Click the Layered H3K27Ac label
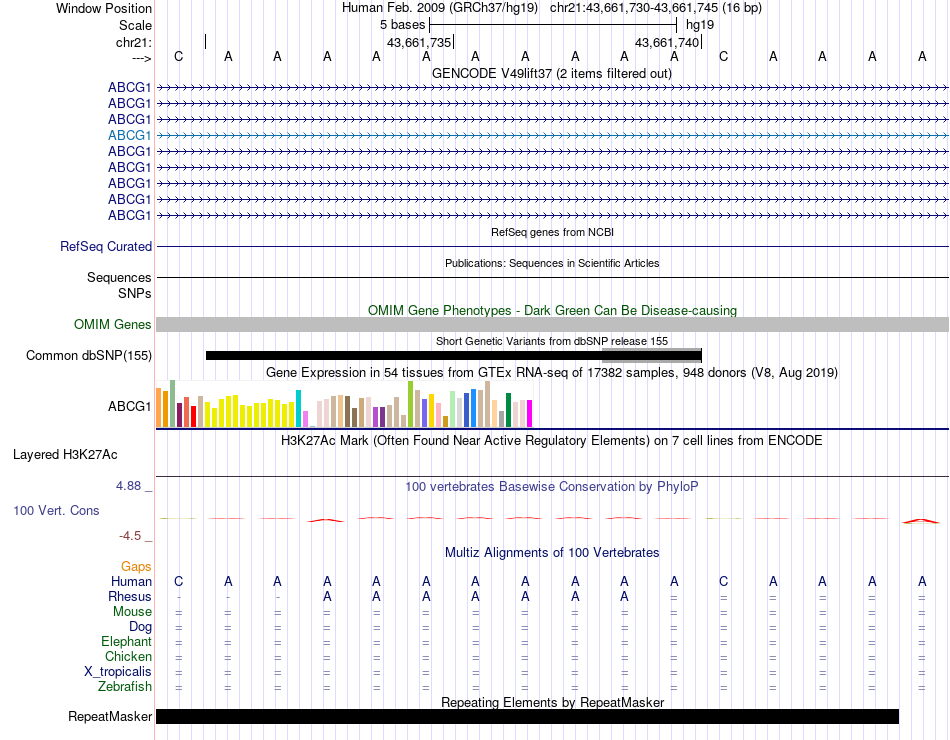The height and width of the screenshot is (740, 950). 65,455
